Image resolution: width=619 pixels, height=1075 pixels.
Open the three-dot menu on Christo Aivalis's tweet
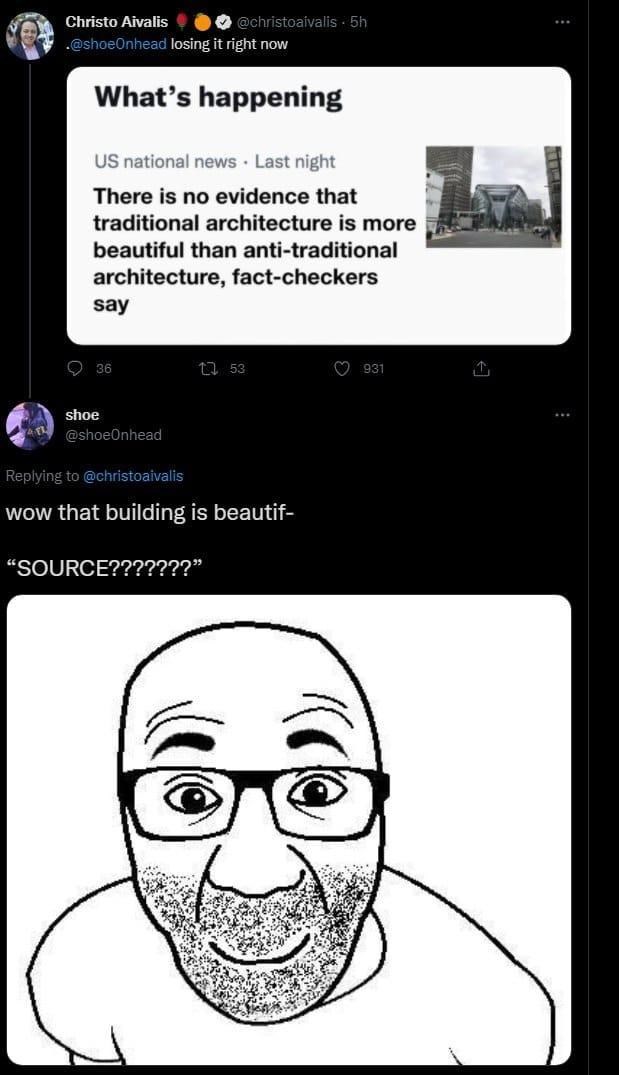point(562,22)
